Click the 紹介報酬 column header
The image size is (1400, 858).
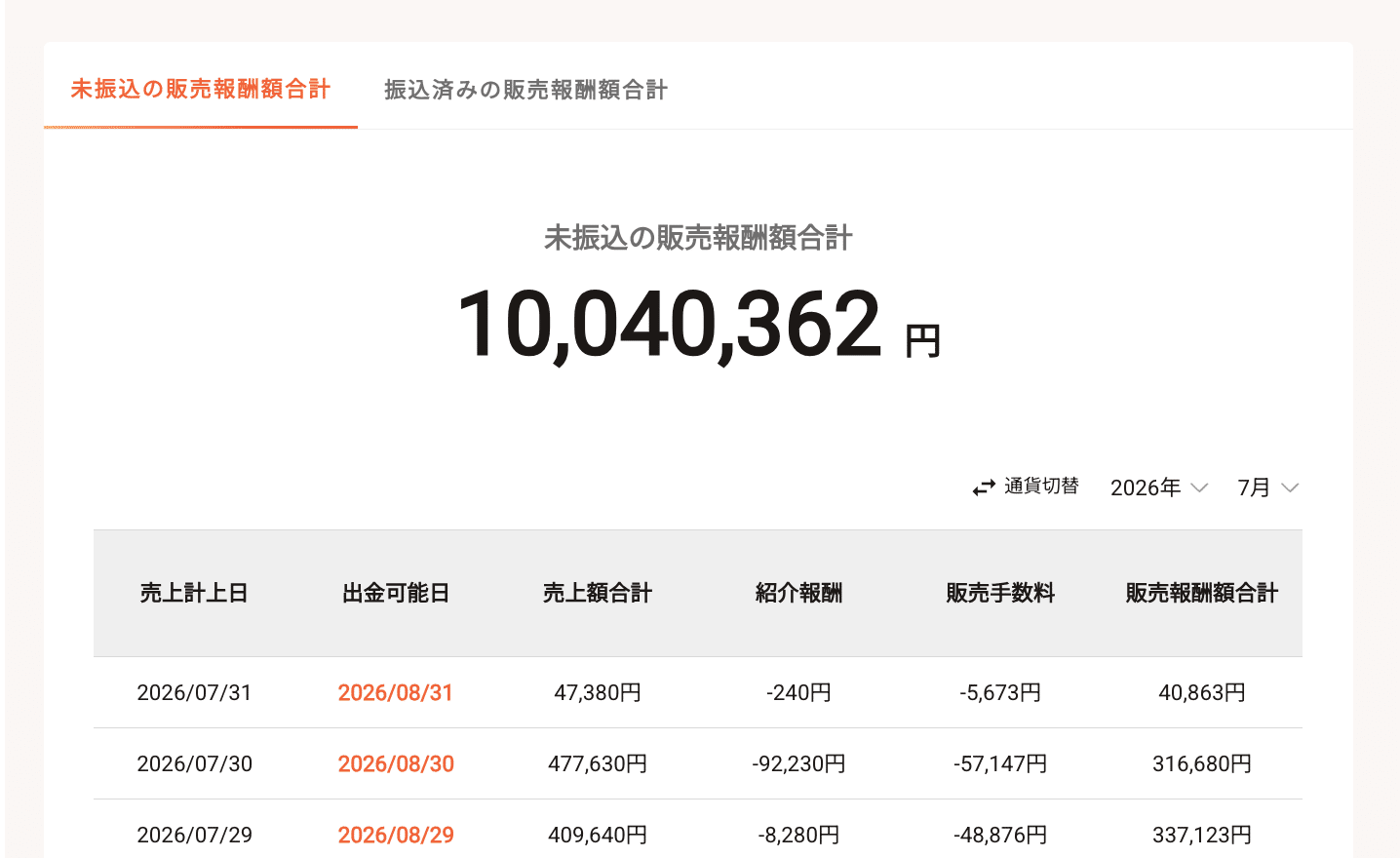(x=798, y=593)
